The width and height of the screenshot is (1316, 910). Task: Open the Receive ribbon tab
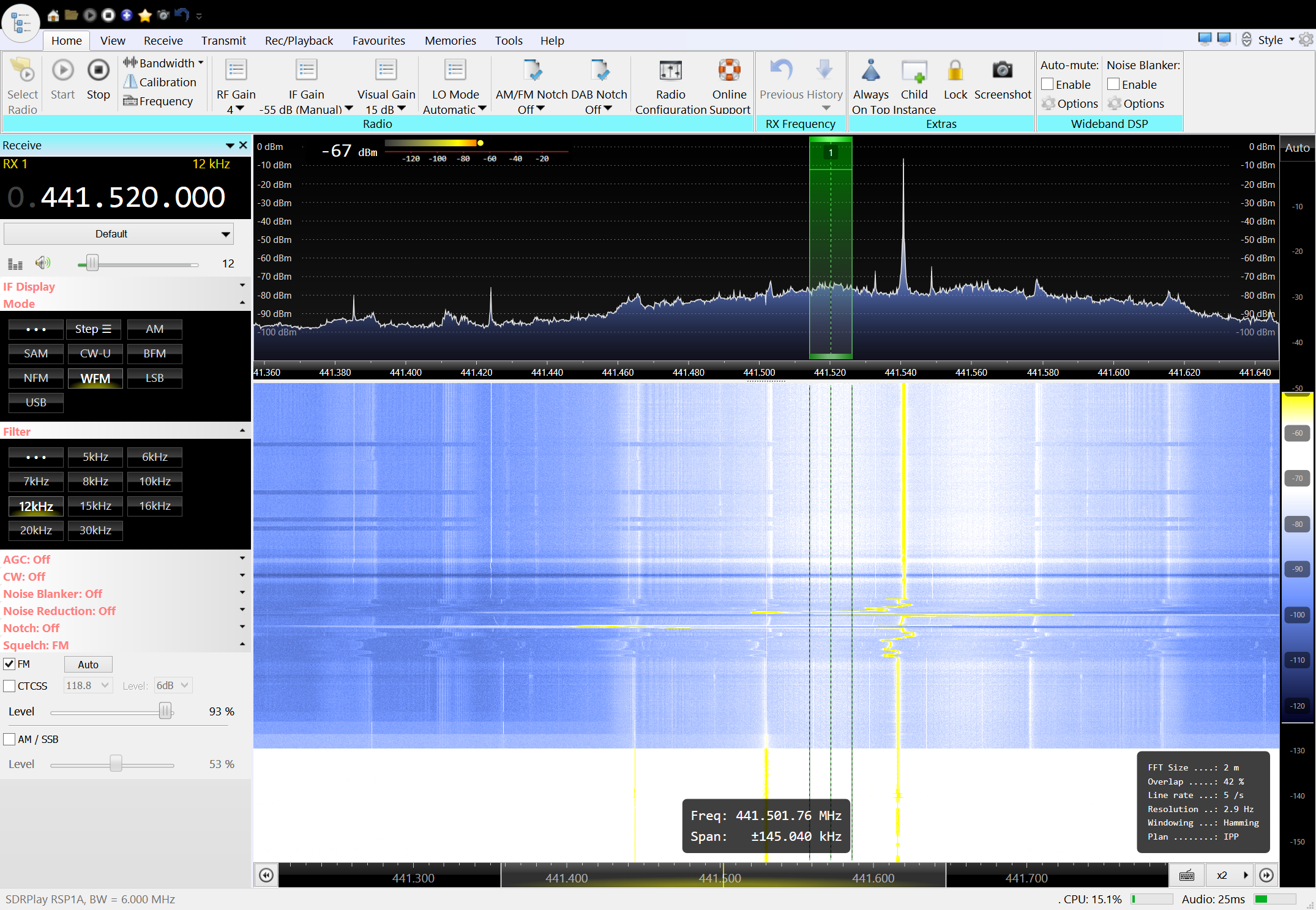point(163,40)
